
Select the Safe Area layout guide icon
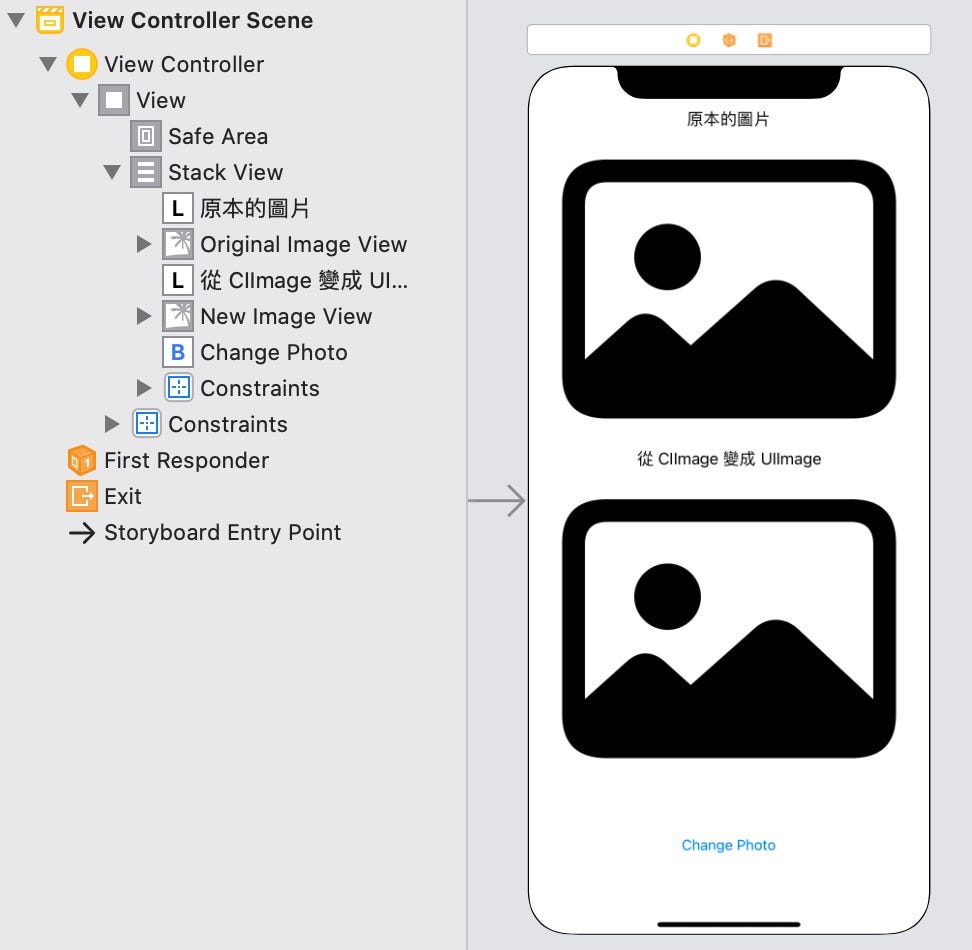coord(144,136)
